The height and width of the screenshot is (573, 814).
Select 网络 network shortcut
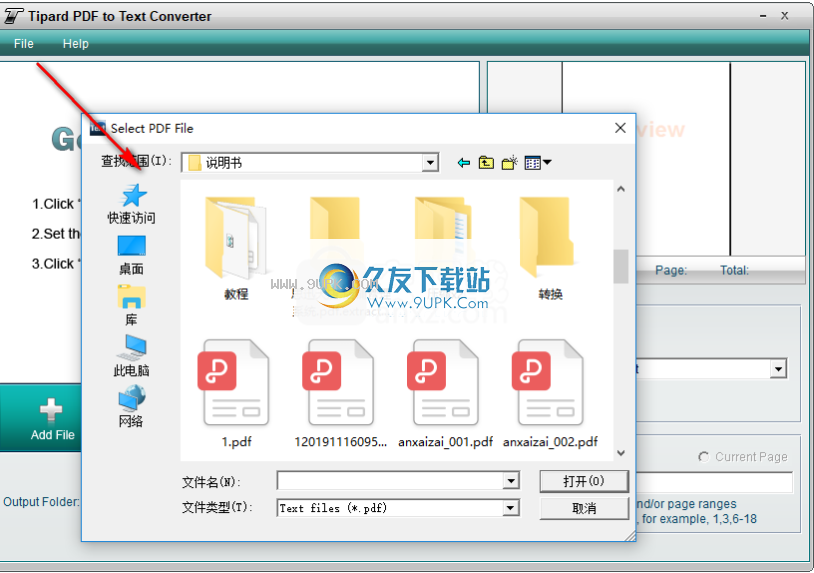coord(131,406)
